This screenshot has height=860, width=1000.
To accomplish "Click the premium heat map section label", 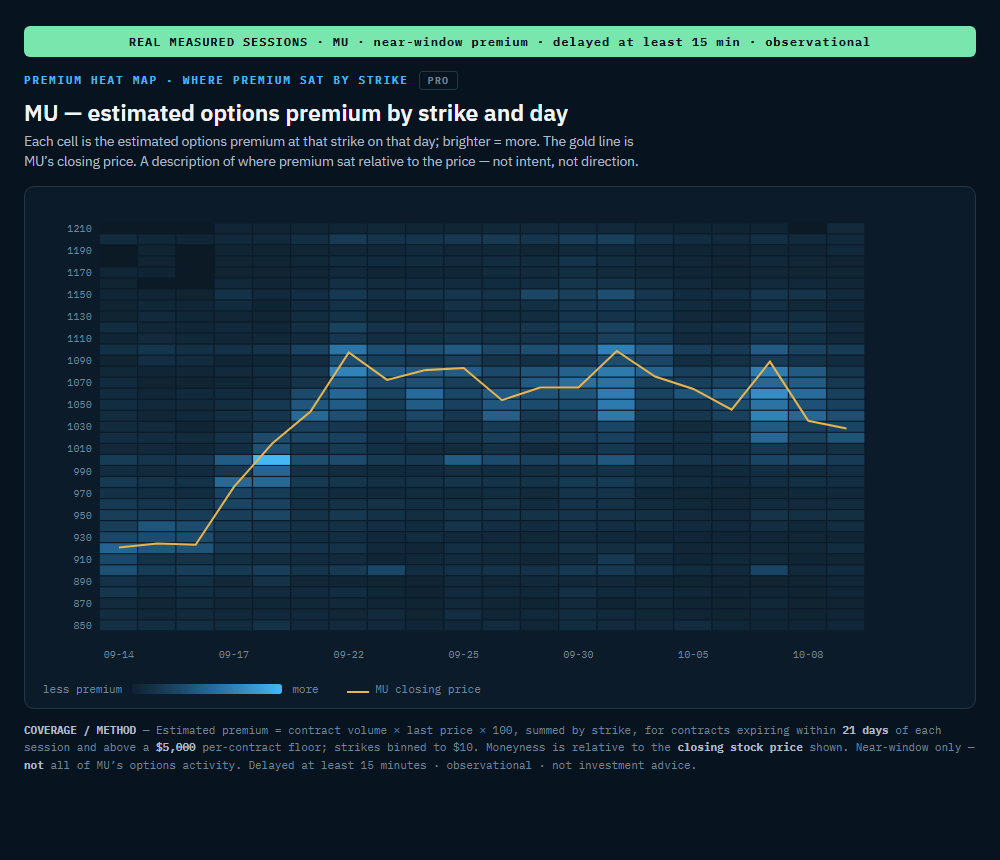I will tap(216, 80).
